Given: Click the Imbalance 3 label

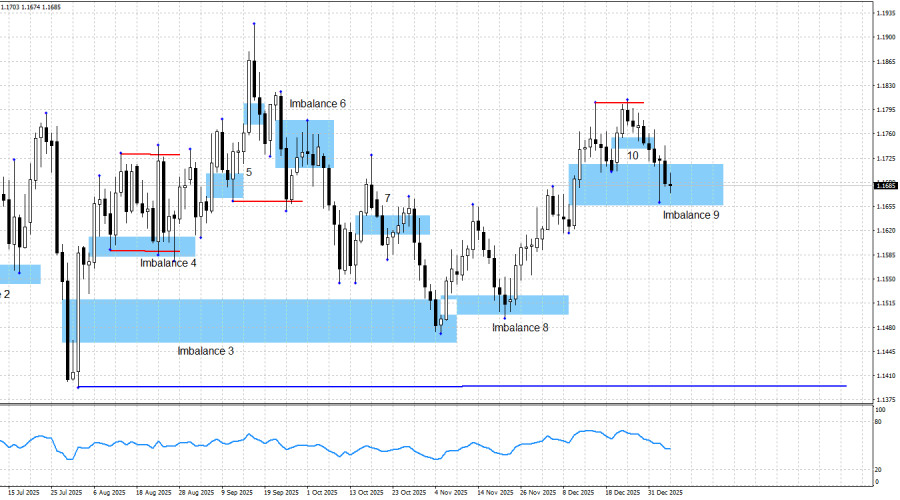Looking at the screenshot, I should point(205,351).
